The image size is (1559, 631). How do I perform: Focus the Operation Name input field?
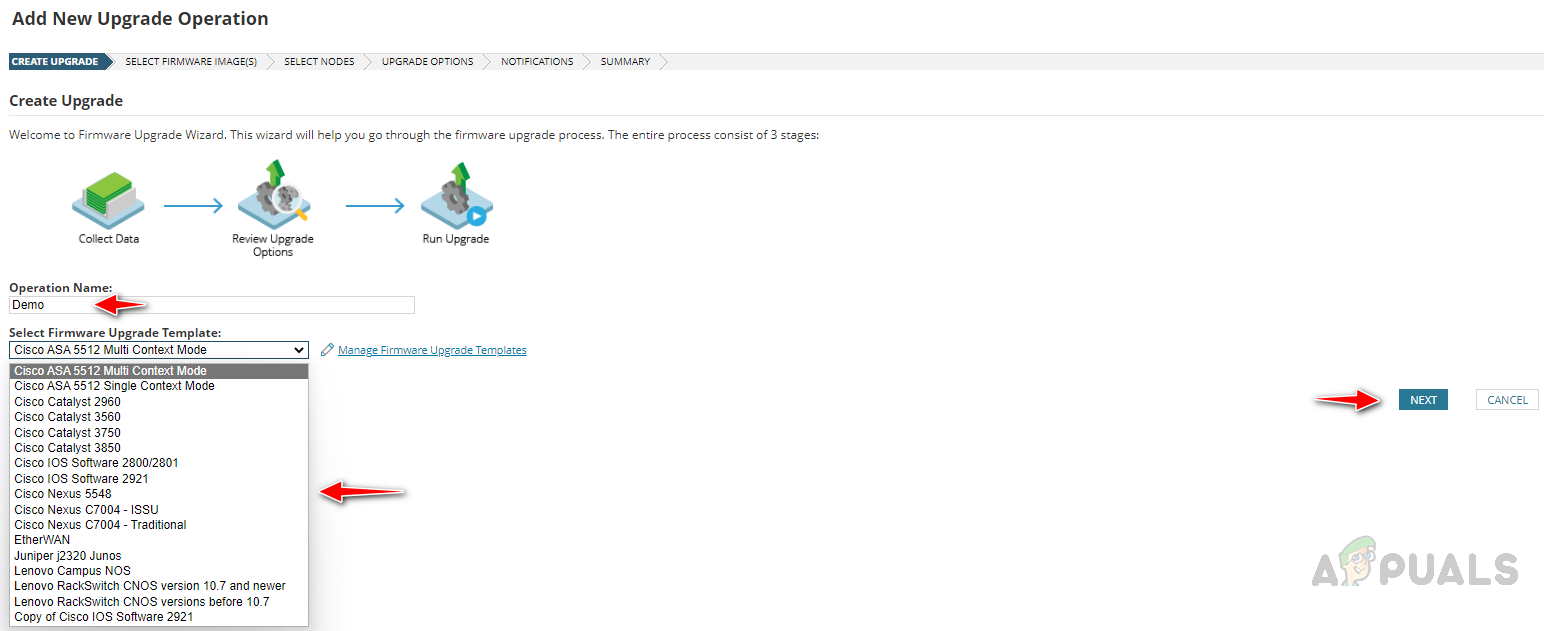[212, 305]
